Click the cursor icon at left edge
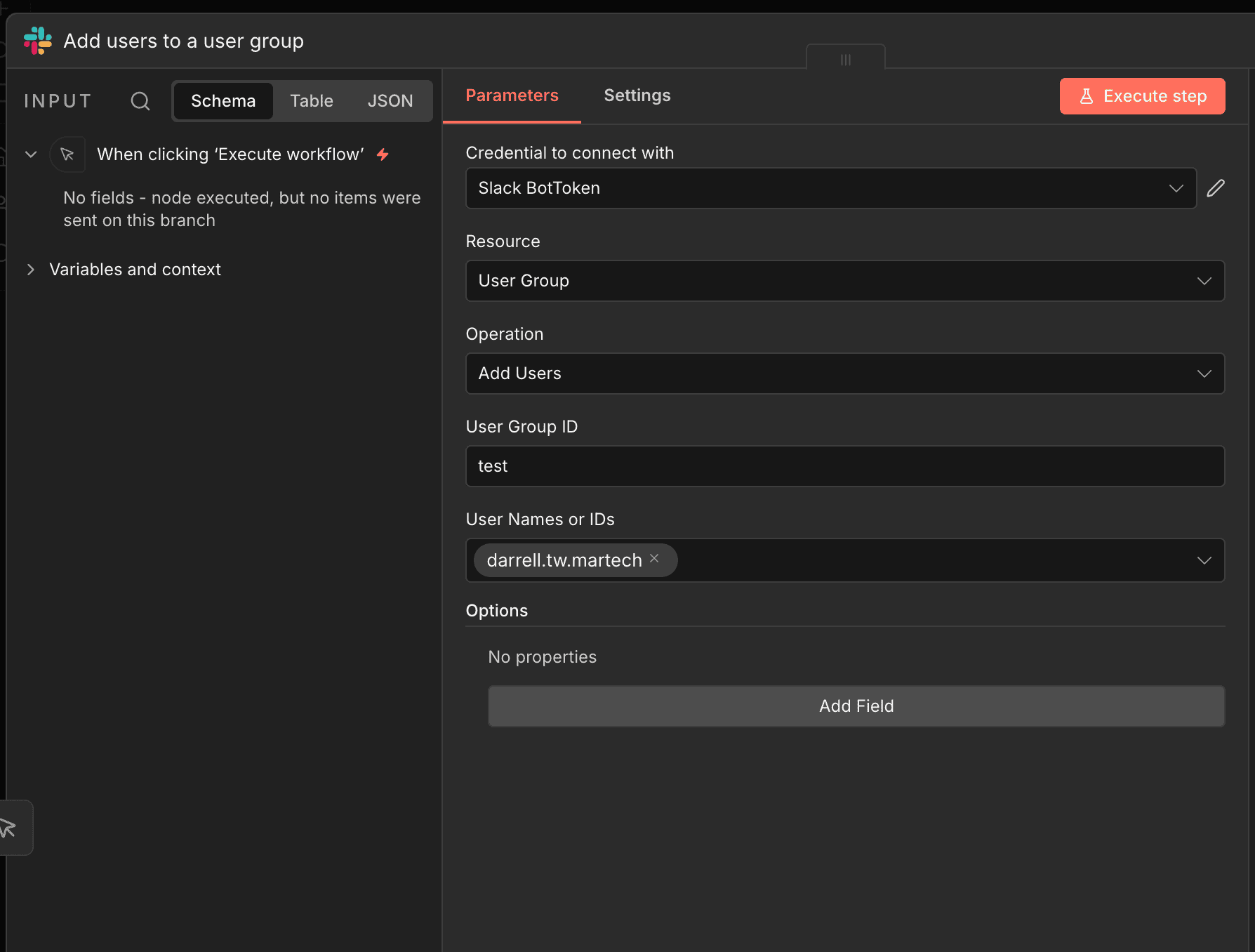The width and height of the screenshot is (1255, 952). 8,828
